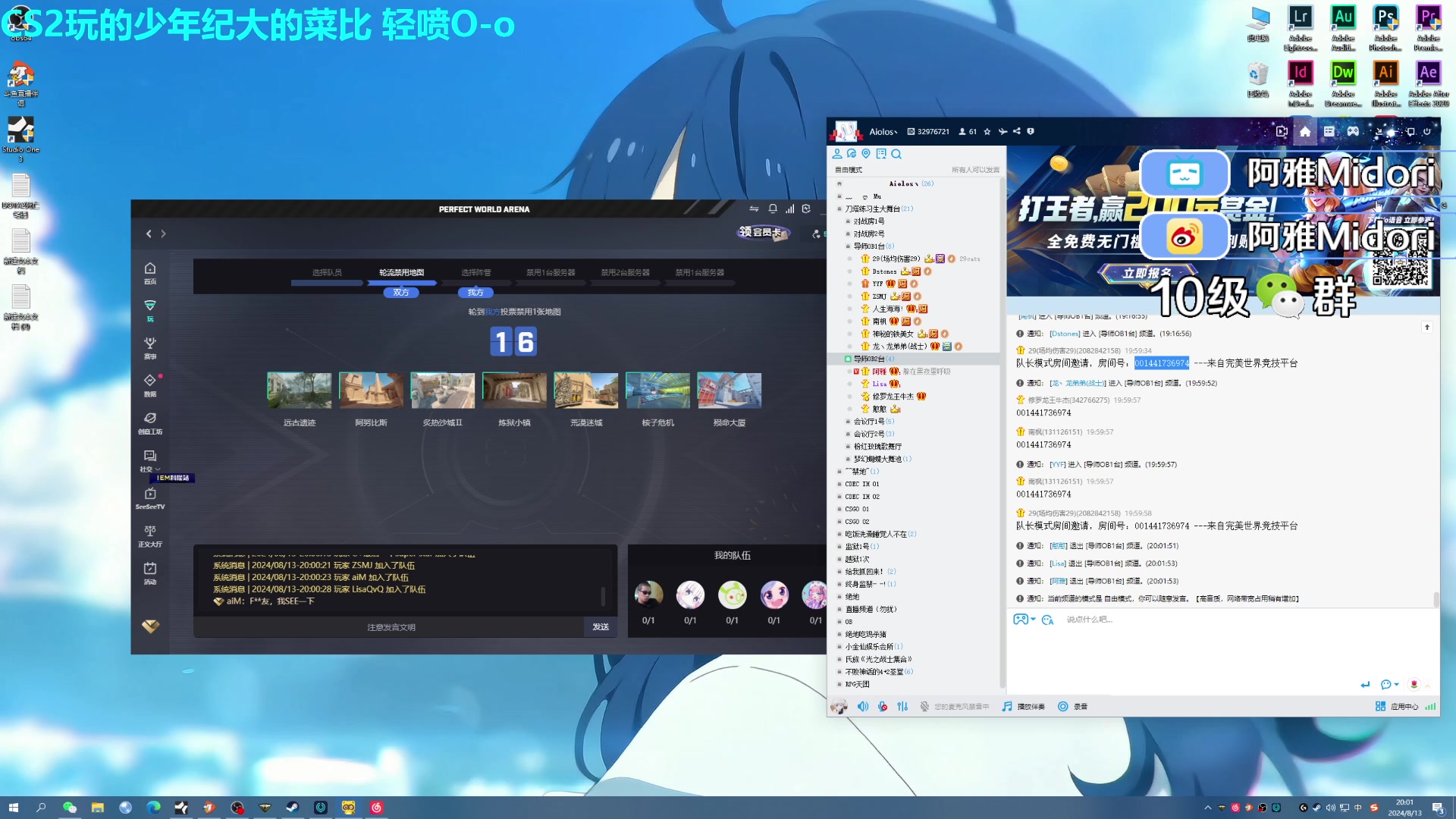Click the 发送 send button in Arena chat
Viewport: 1456px width, 819px height.
(x=601, y=627)
